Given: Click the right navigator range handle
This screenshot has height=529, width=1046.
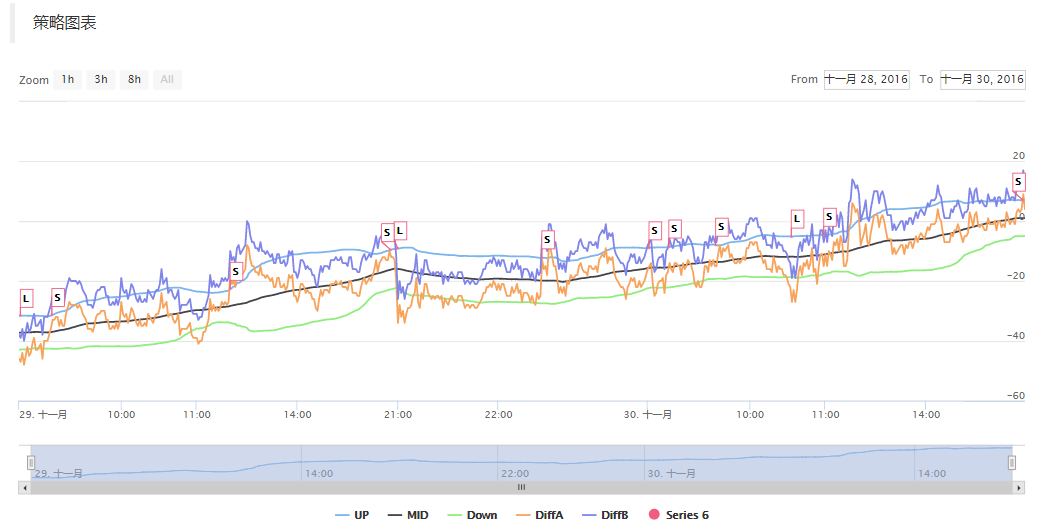Looking at the screenshot, I should [x=1012, y=462].
